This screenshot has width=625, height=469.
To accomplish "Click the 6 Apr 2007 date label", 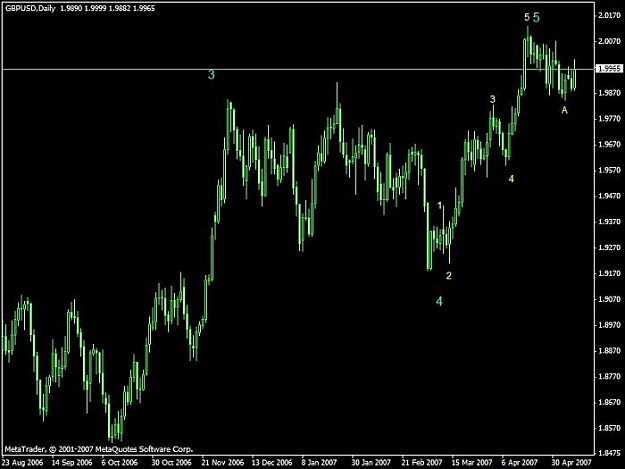I will pyautogui.click(x=520, y=463).
